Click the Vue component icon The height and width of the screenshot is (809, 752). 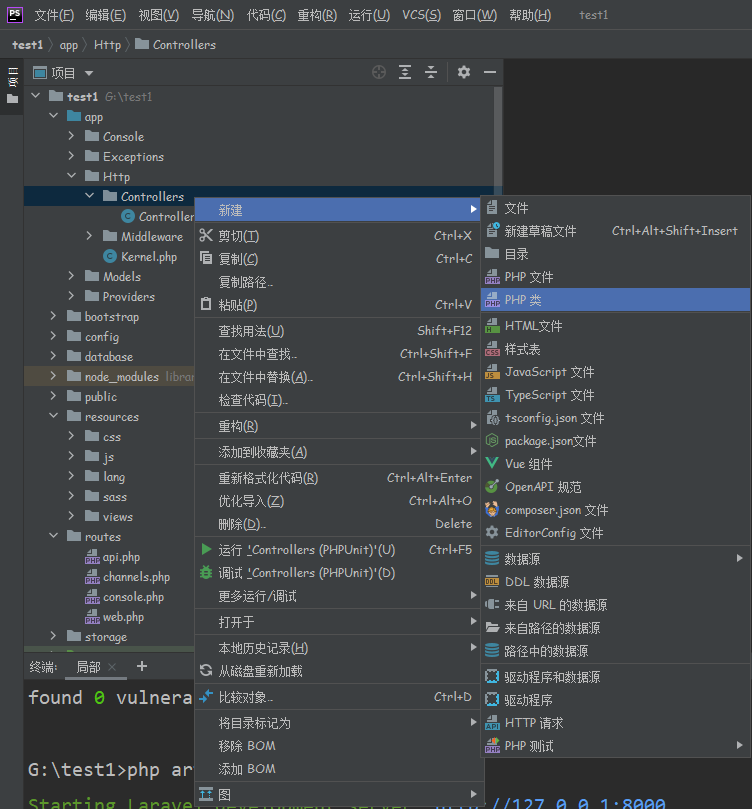(x=492, y=463)
